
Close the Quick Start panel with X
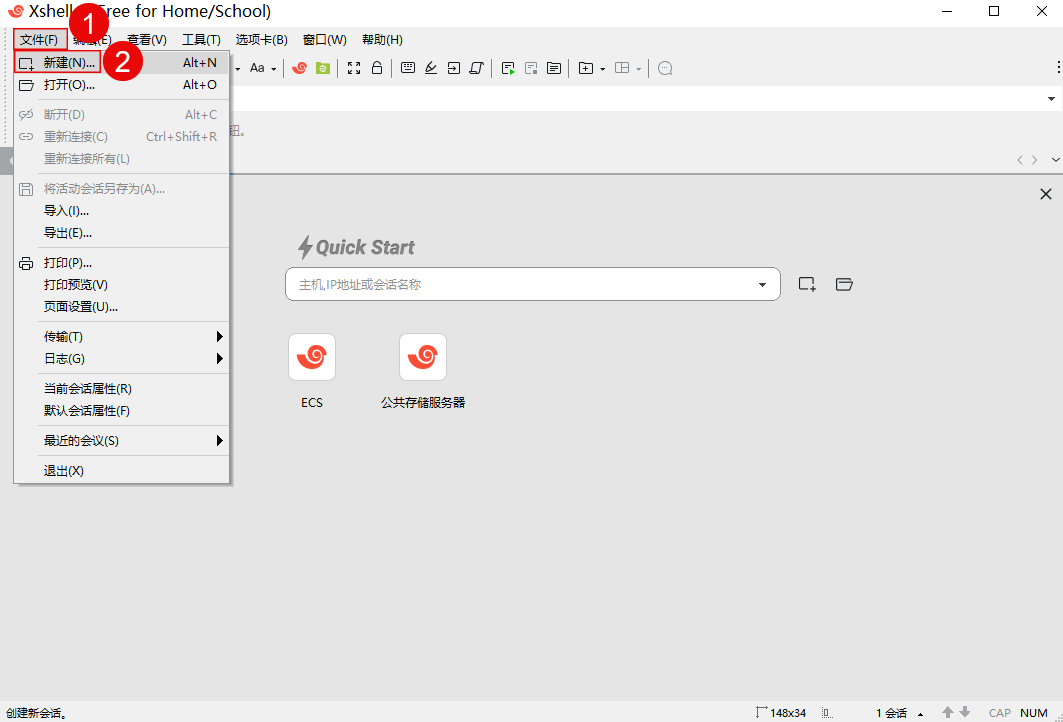point(1046,194)
